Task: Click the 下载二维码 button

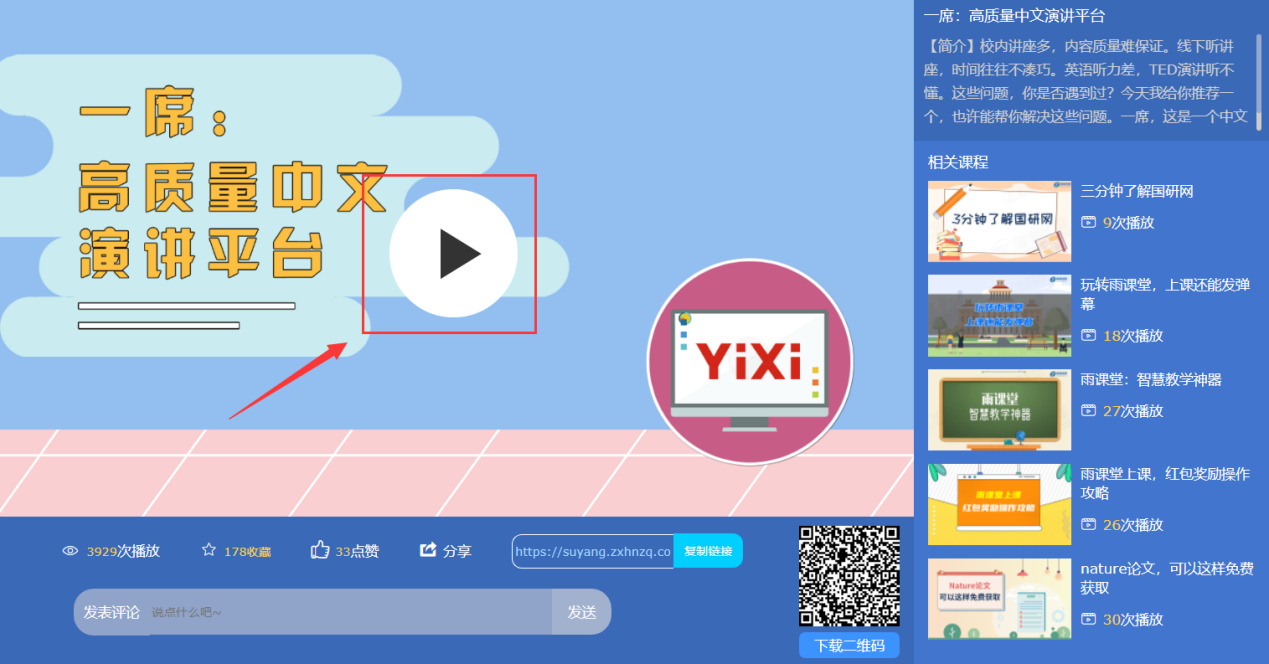Action: (849, 646)
